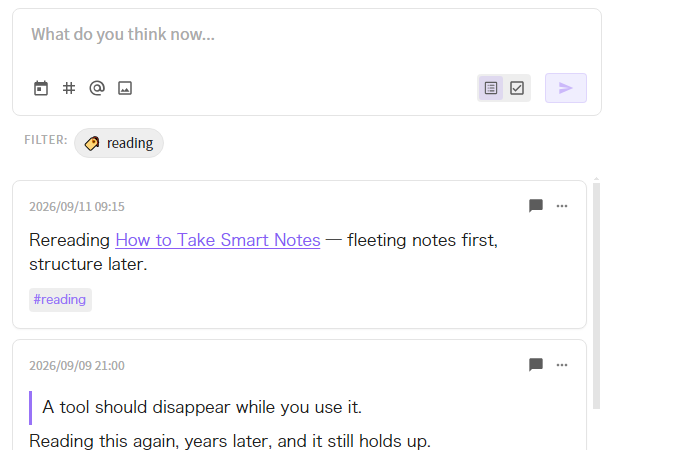Switch editor to list mode
Screen dimensions: 675x450
tap(491, 88)
